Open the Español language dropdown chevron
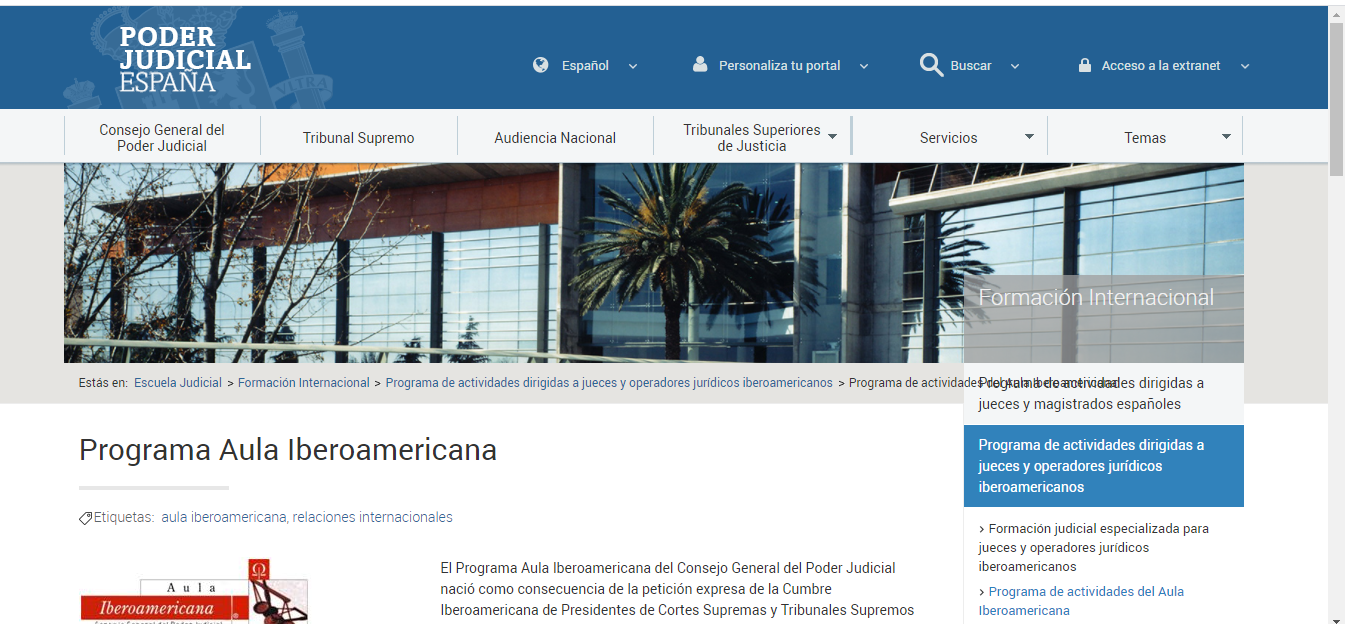This screenshot has width=1345, height=624. (632, 66)
